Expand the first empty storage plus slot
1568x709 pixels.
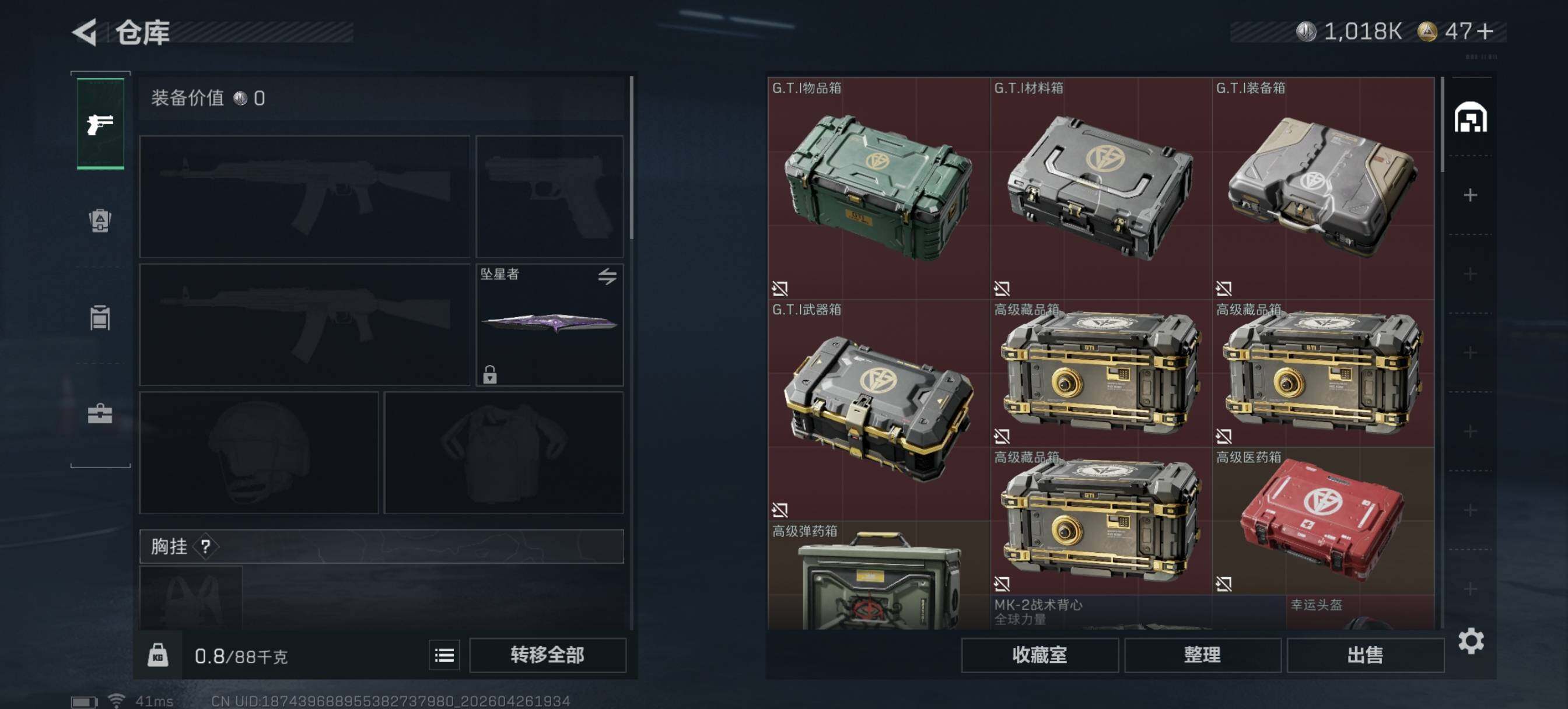click(1470, 195)
